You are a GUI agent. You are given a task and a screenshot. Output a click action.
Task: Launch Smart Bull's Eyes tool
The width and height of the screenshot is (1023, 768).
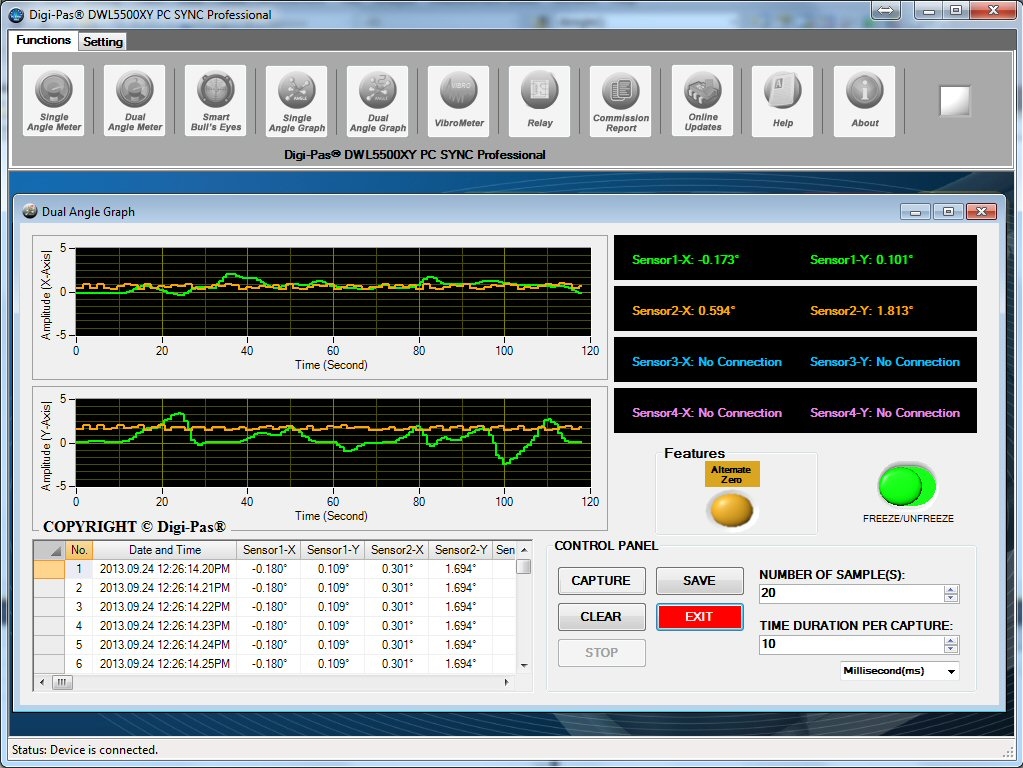[215, 100]
